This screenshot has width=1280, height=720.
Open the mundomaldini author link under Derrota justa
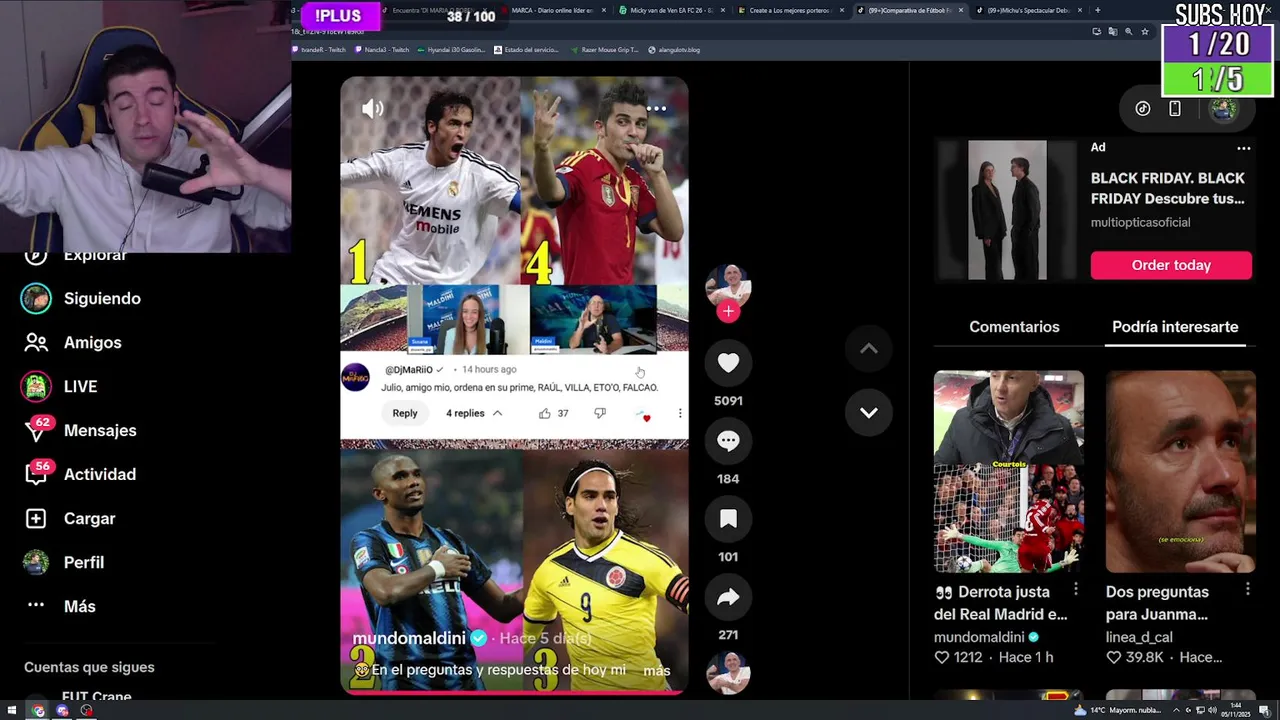tap(979, 637)
